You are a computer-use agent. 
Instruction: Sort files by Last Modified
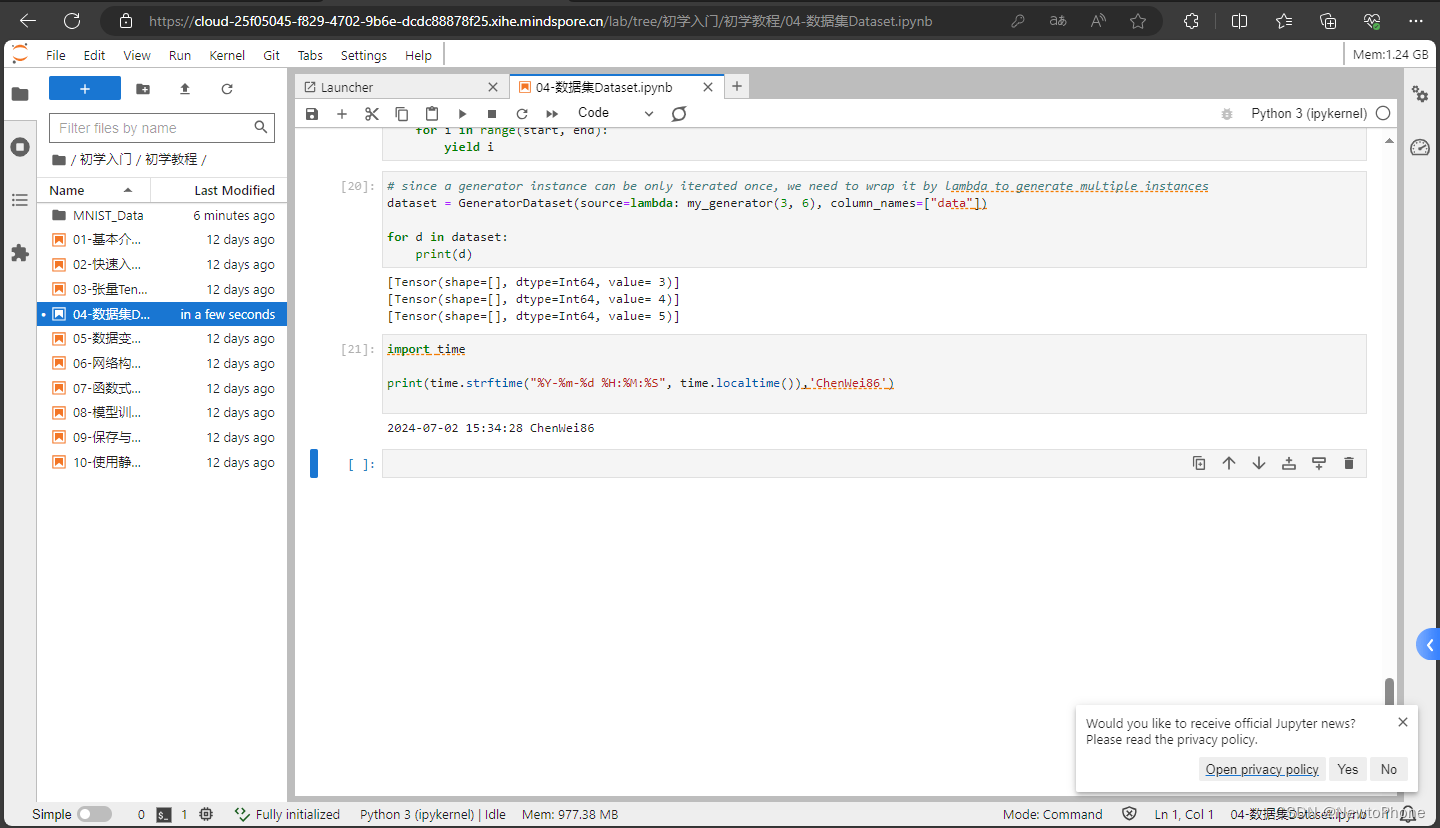coord(219,190)
